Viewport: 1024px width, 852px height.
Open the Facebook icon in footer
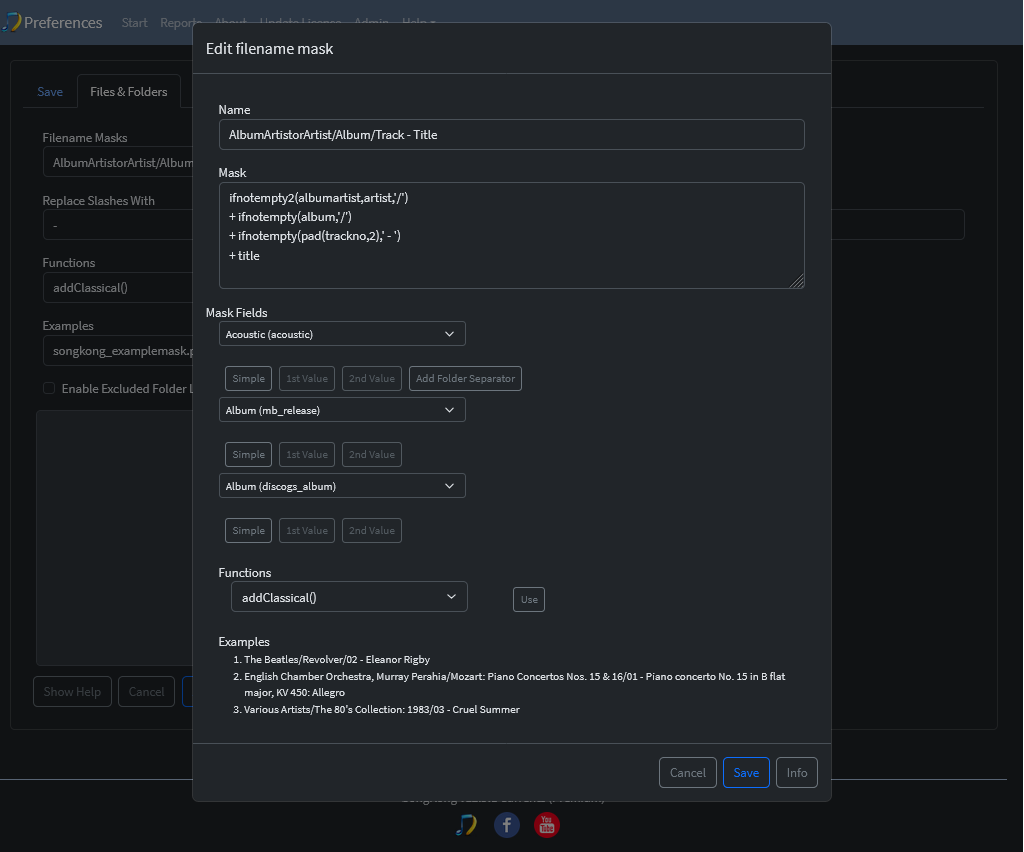(507, 825)
